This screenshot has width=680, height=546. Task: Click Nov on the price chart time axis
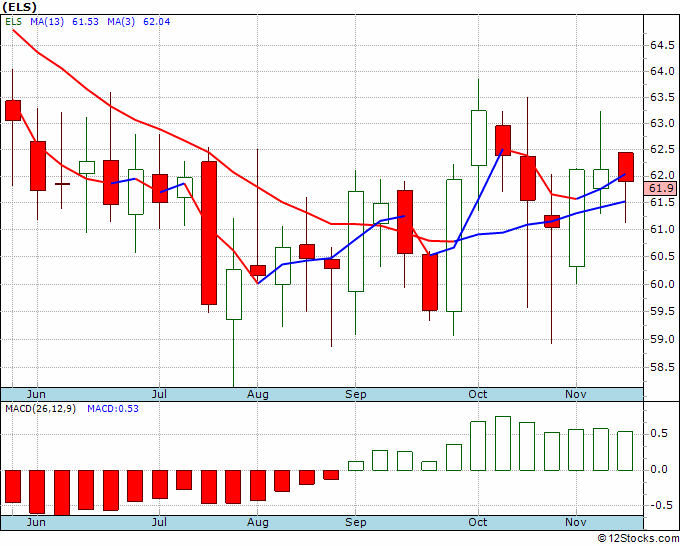[576, 394]
